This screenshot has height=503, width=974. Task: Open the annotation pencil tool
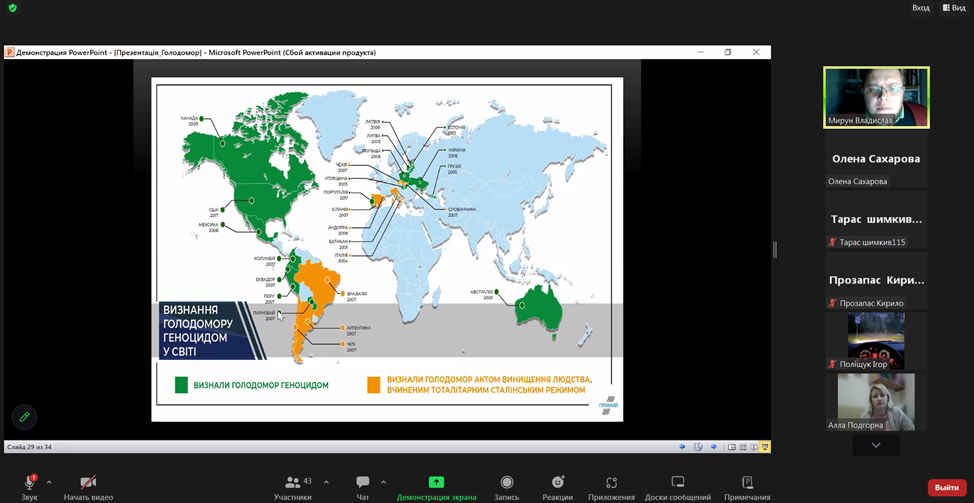(24, 416)
